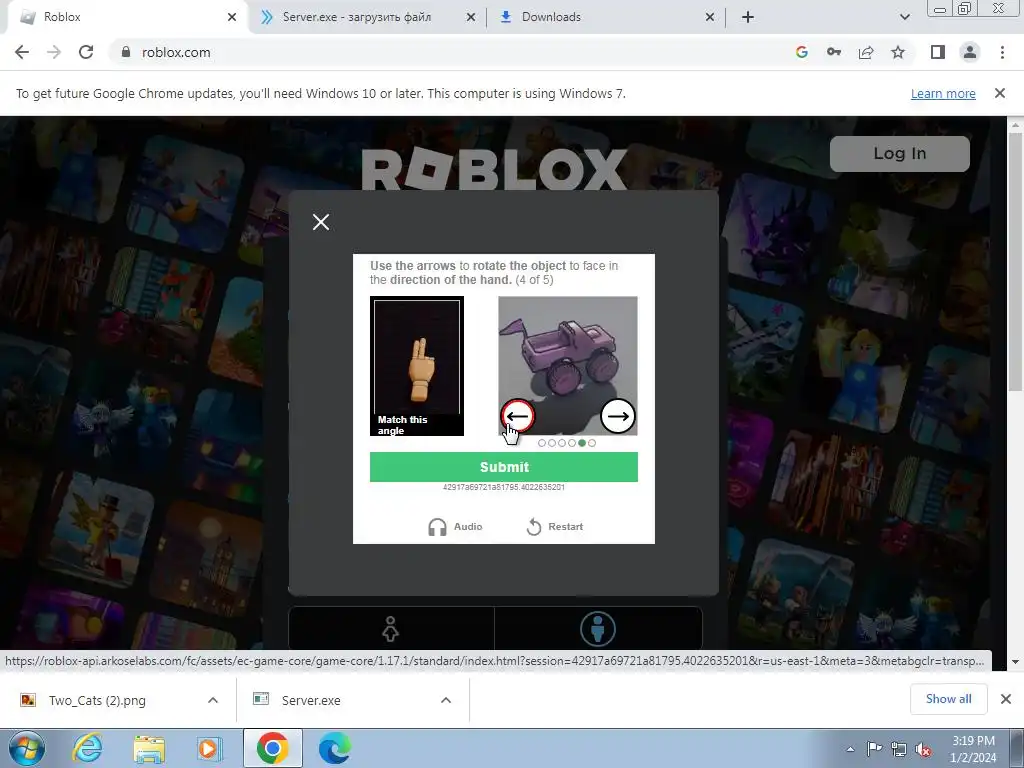Image resolution: width=1024 pixels, height=768 pixels.
Task: Open Windows Explorer from taskbar
Action: [x=150, y=748]
